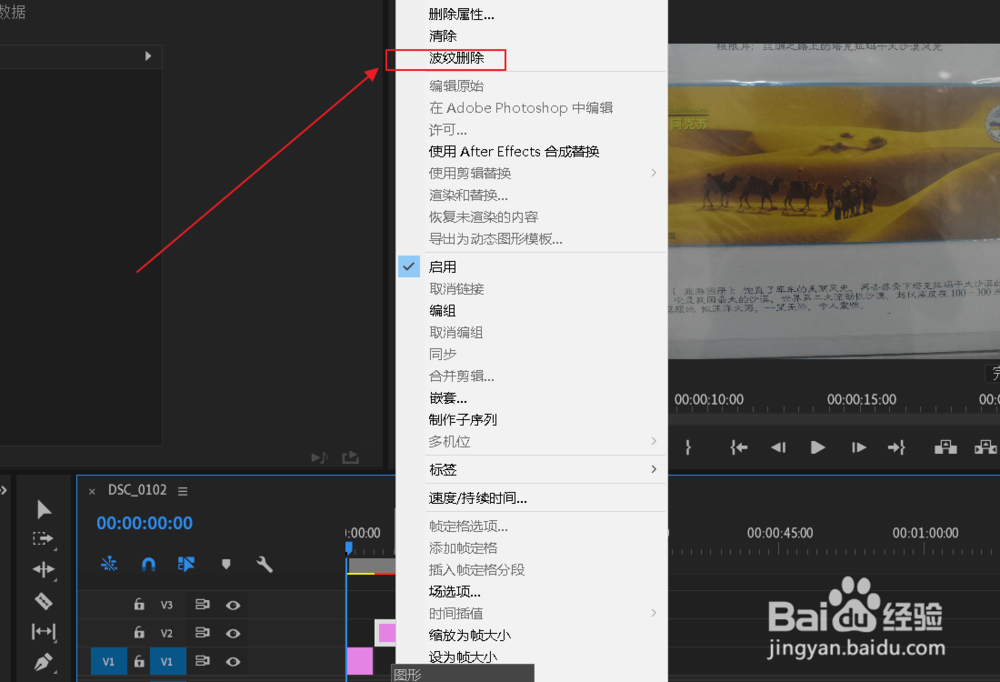1000x682 pixels.
Task: Toggle the eye visibility on track V3
Action: tap(234, 604)
